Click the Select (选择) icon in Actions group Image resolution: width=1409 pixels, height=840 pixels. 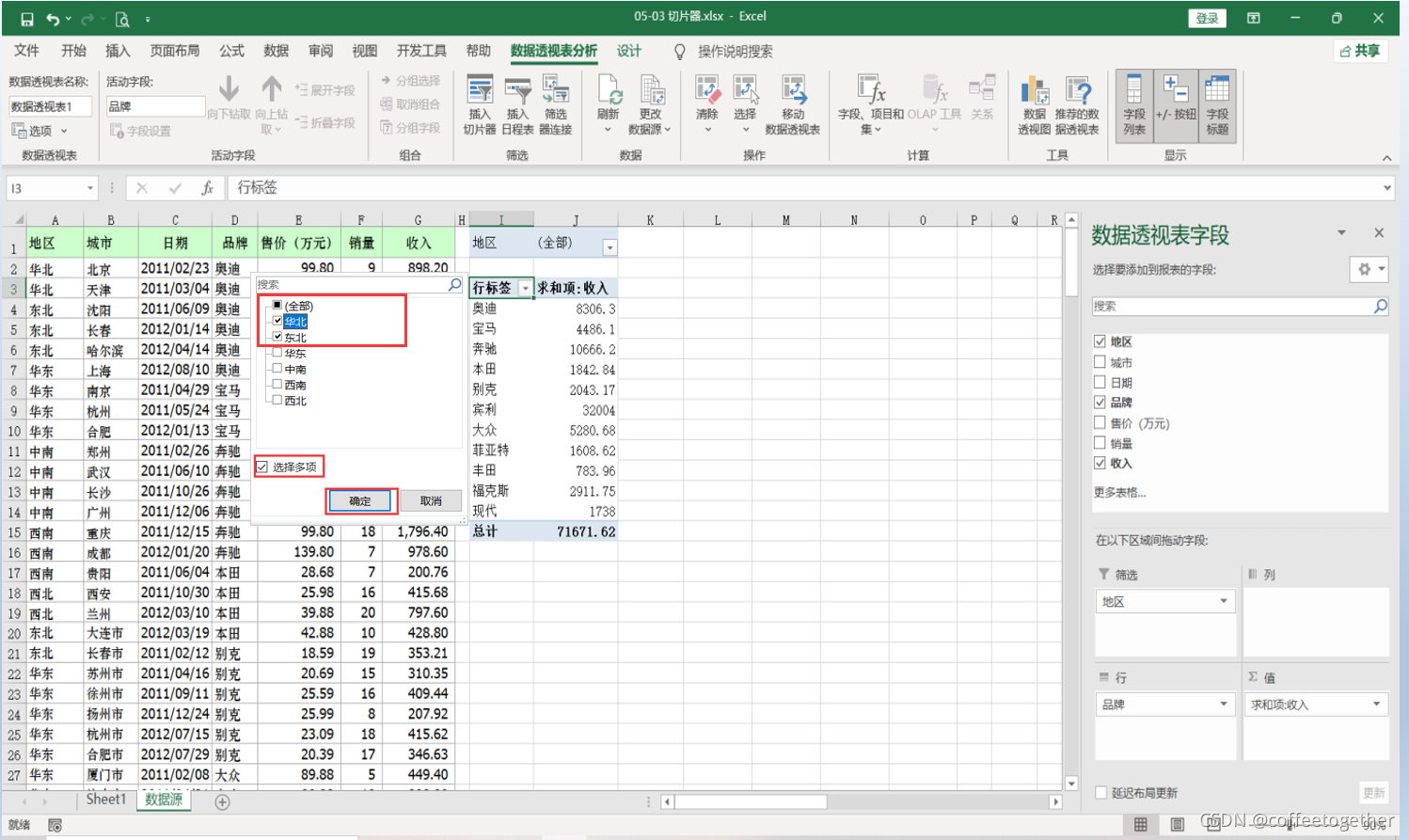coord(745,104)
